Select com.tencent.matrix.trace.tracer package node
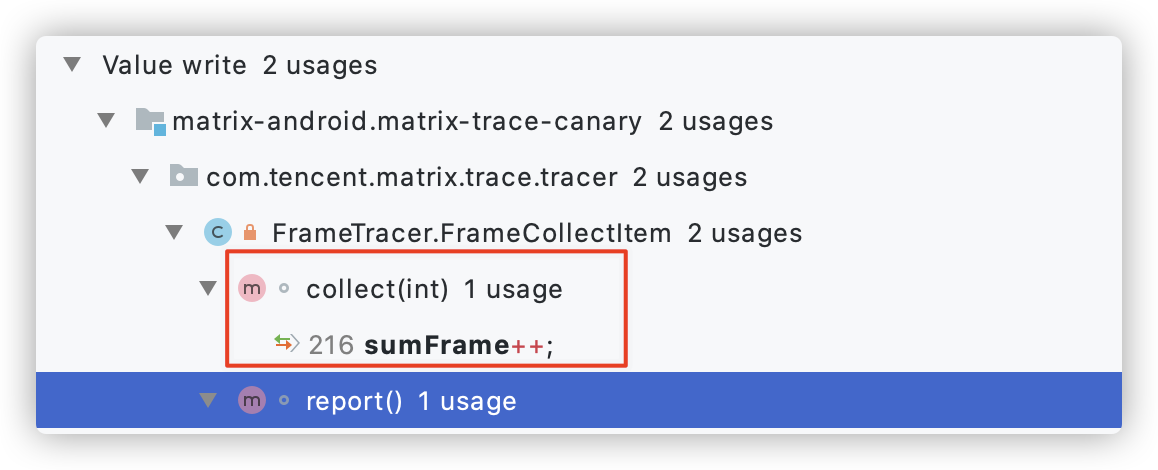The image size is (1158, 470). (x=476, y=177)
